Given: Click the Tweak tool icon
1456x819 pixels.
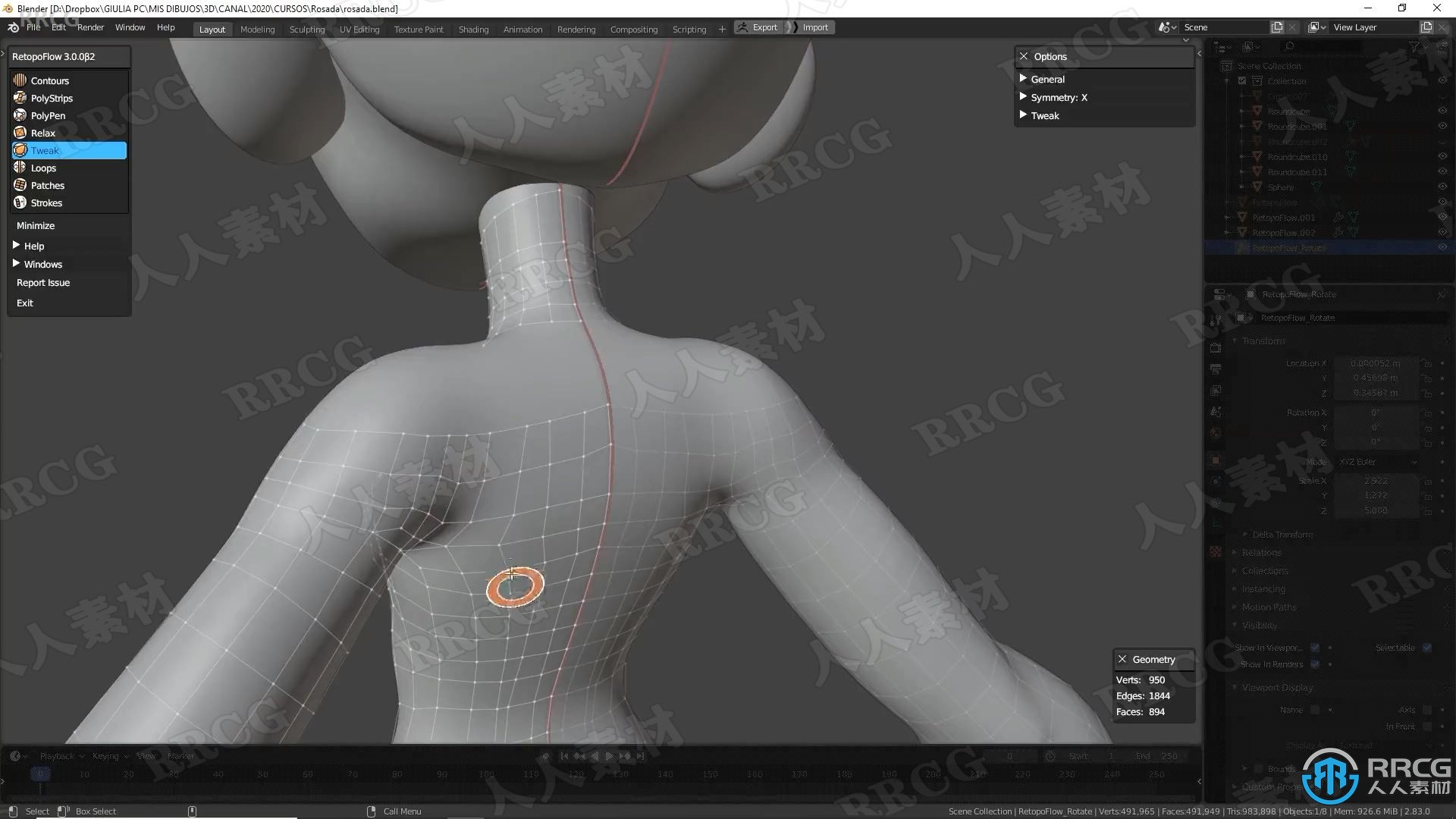Looking at the screenshot, I should point(20,150).
